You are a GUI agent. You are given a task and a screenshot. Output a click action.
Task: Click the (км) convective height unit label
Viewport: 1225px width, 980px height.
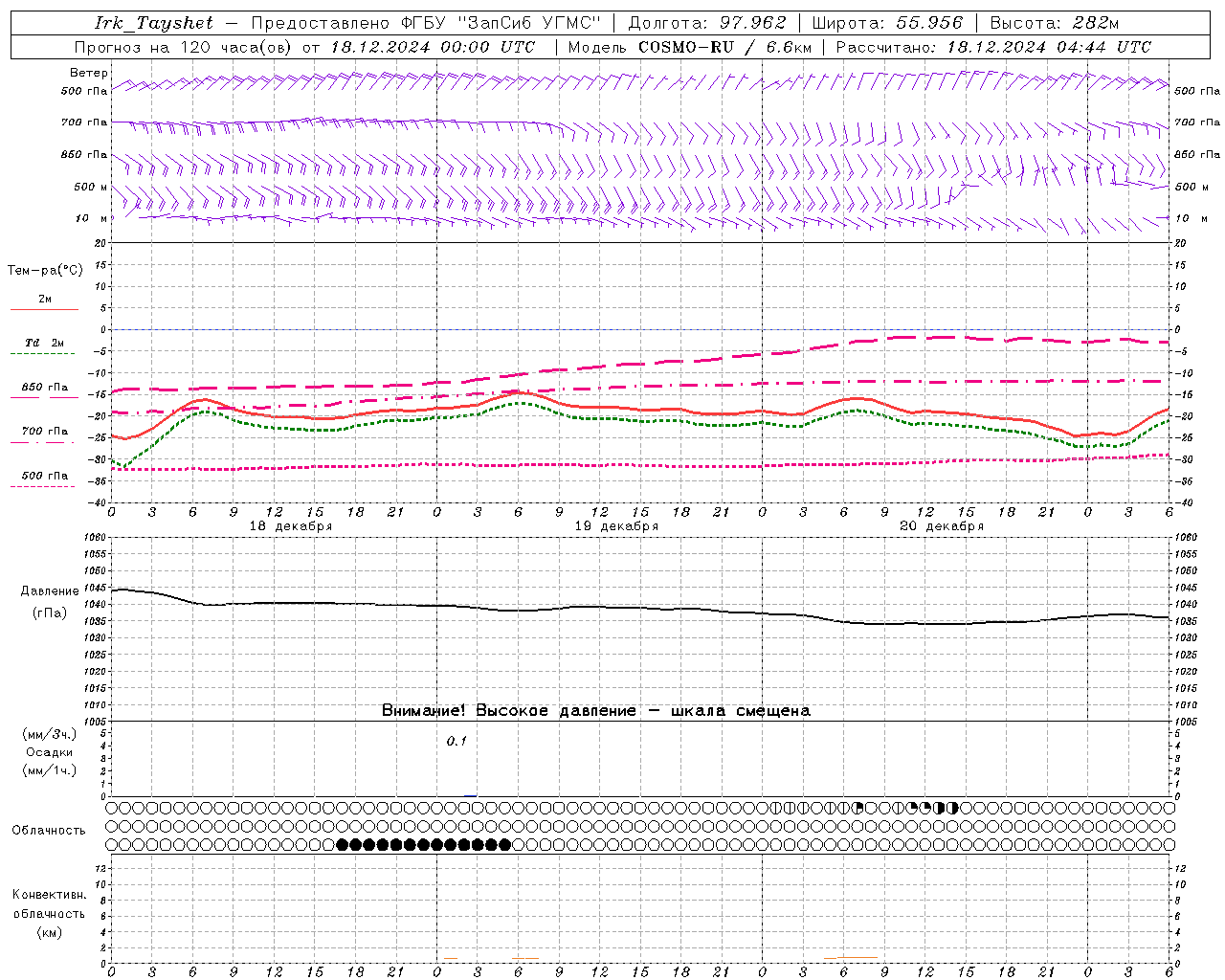tap(50, 932)
